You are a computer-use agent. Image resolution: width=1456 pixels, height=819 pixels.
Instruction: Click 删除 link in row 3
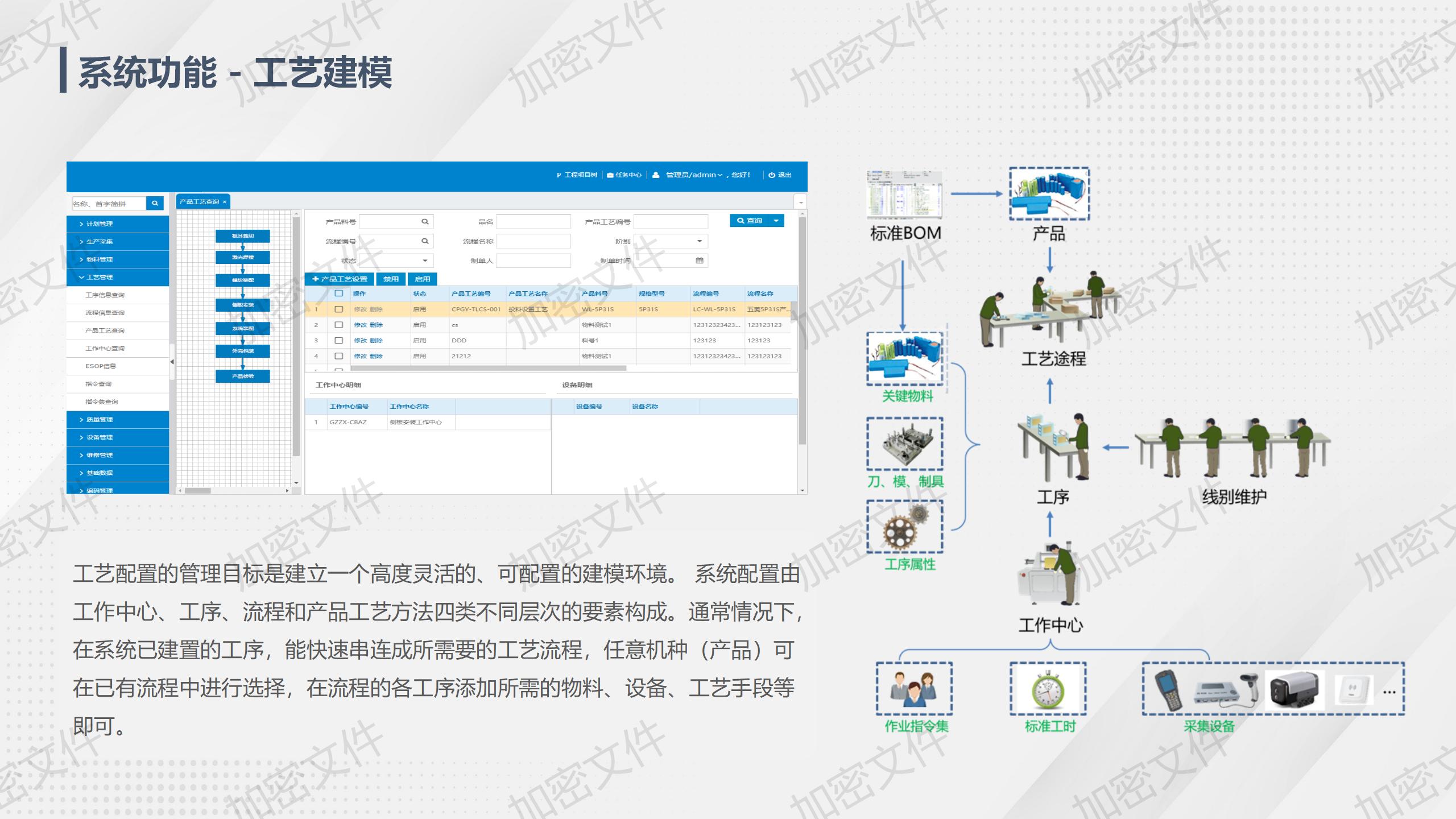click(x=376, y=341)
